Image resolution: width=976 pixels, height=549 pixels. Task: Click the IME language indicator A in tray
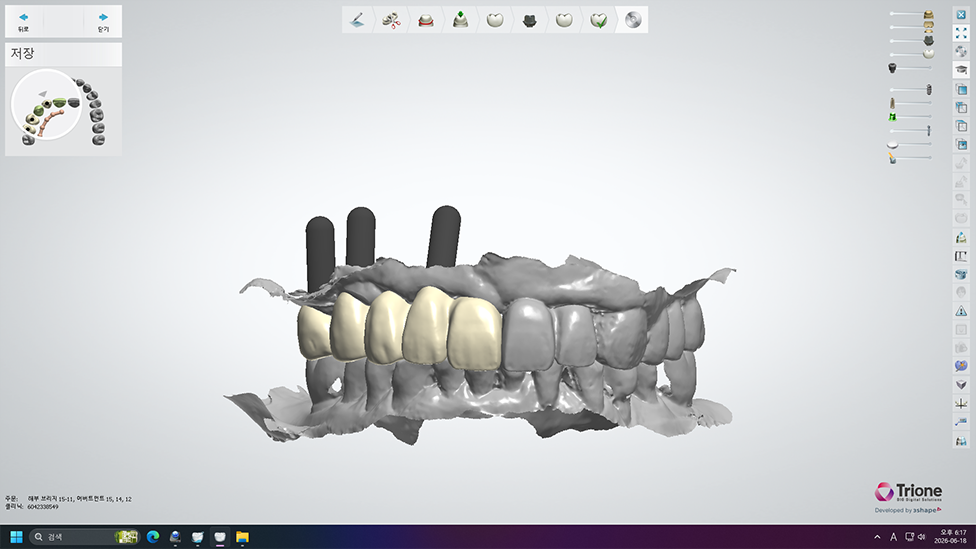coord(893,537)
